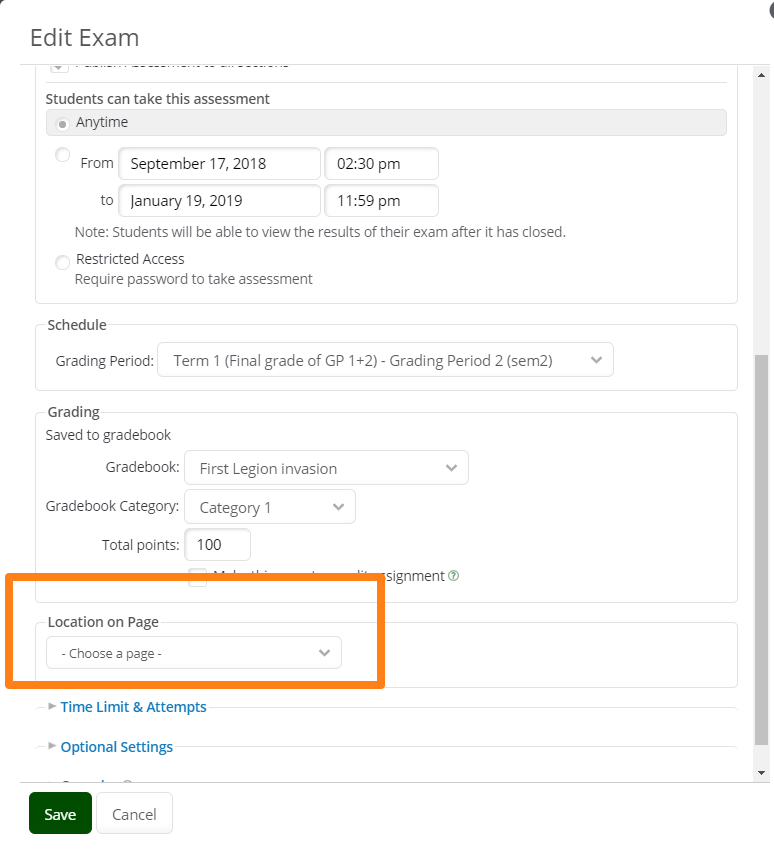774x852 pixels.
Task: Click the 11:59 pm end time field
Action: point(381,201)
